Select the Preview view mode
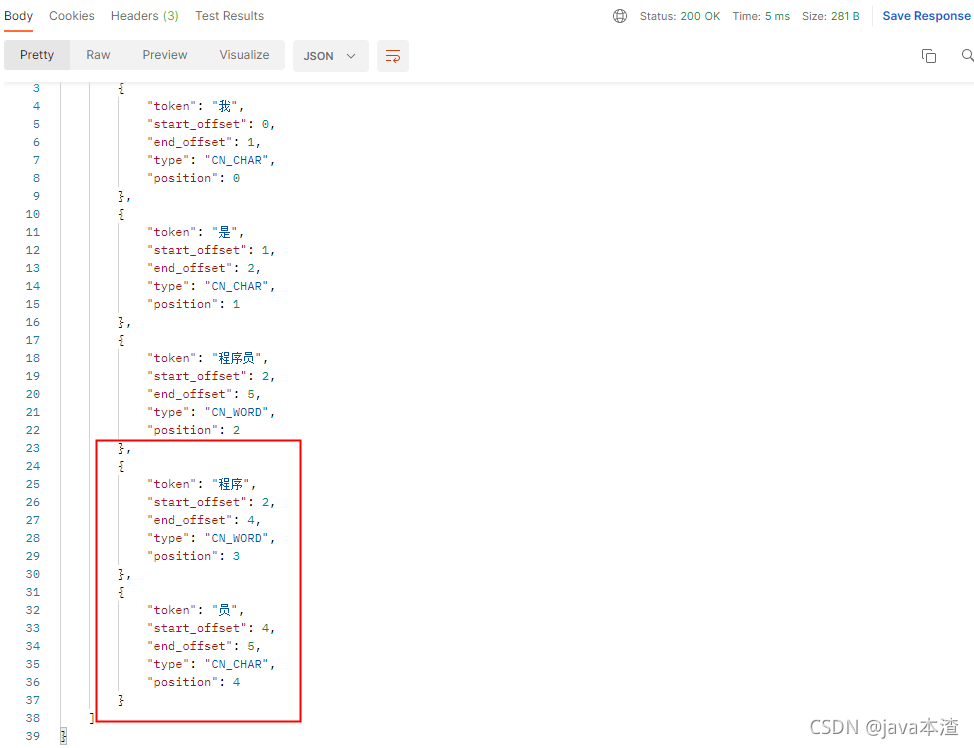 click(x=165, y=55)
